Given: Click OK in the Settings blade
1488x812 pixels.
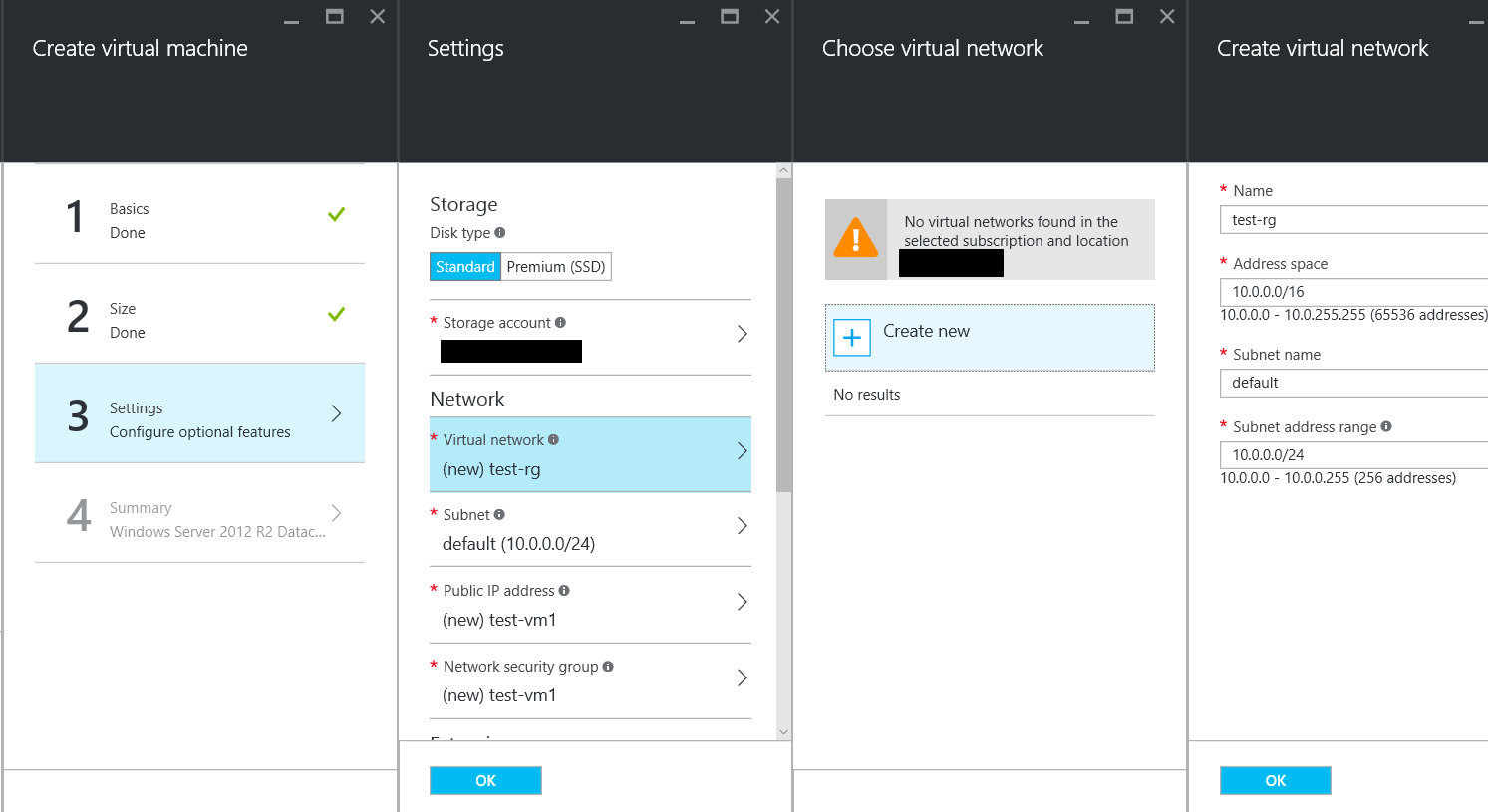Looking at the screenshot, I should [485, 780].
